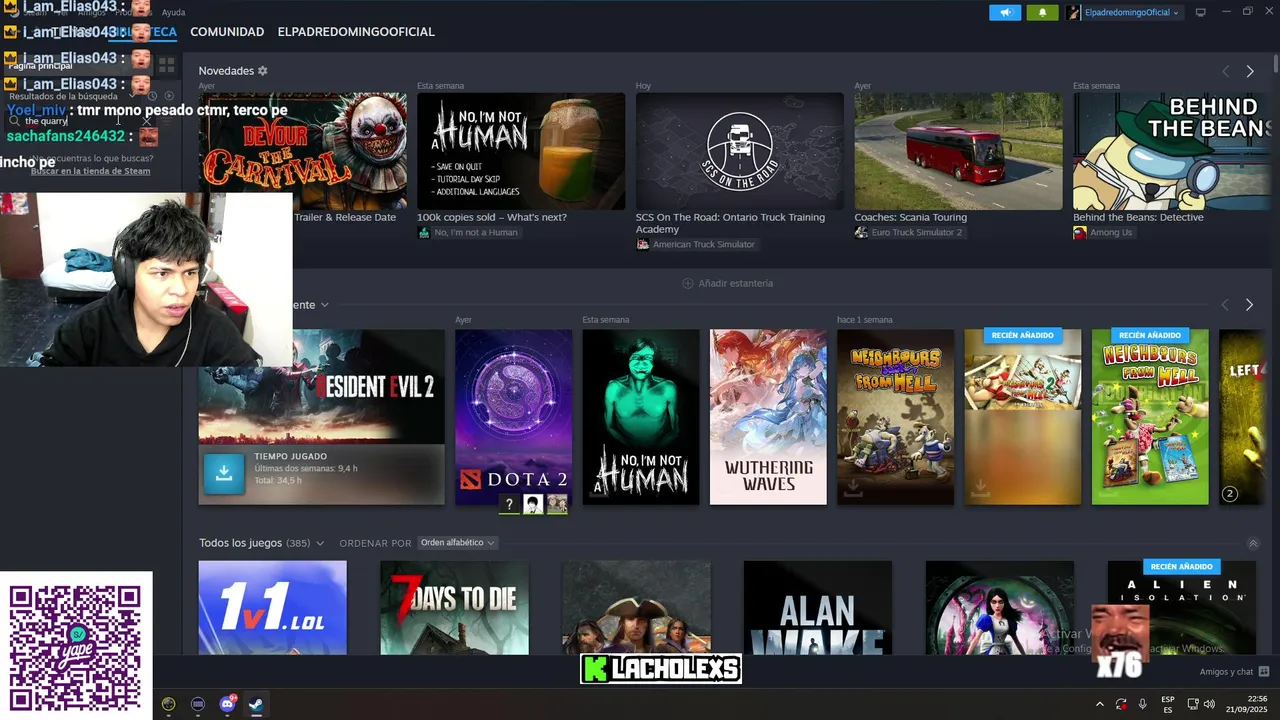Open the volume tray icon

pyautogui.click(x=1209, y=704)
